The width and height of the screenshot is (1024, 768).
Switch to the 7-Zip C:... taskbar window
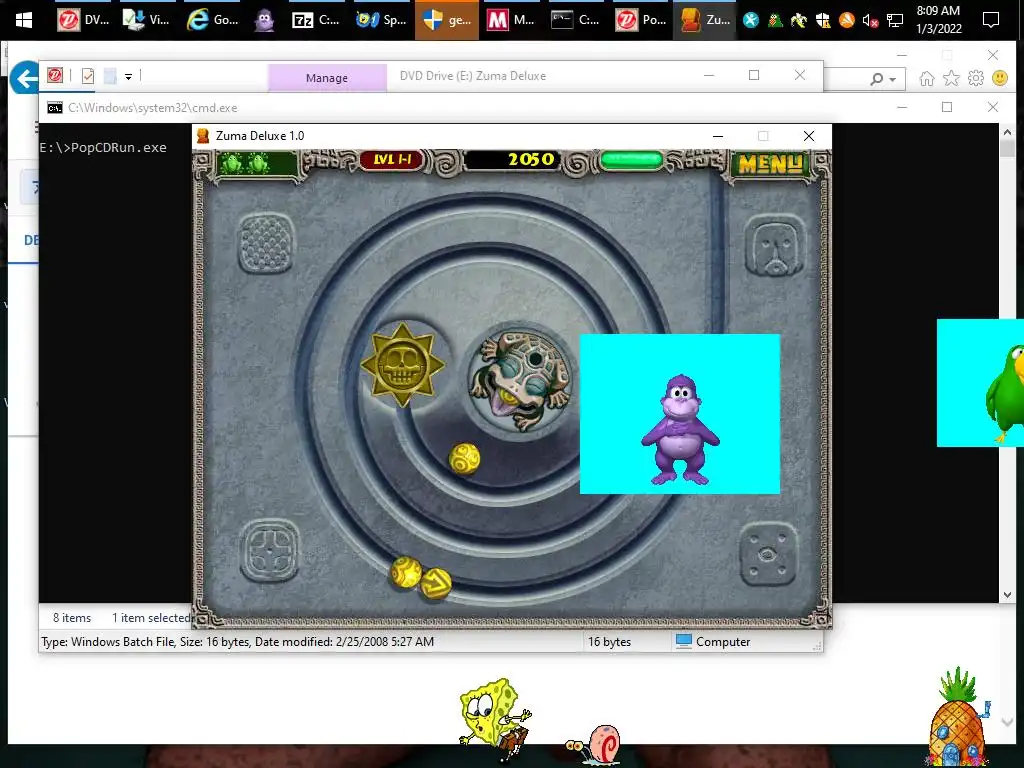click(x=316, y=20)
